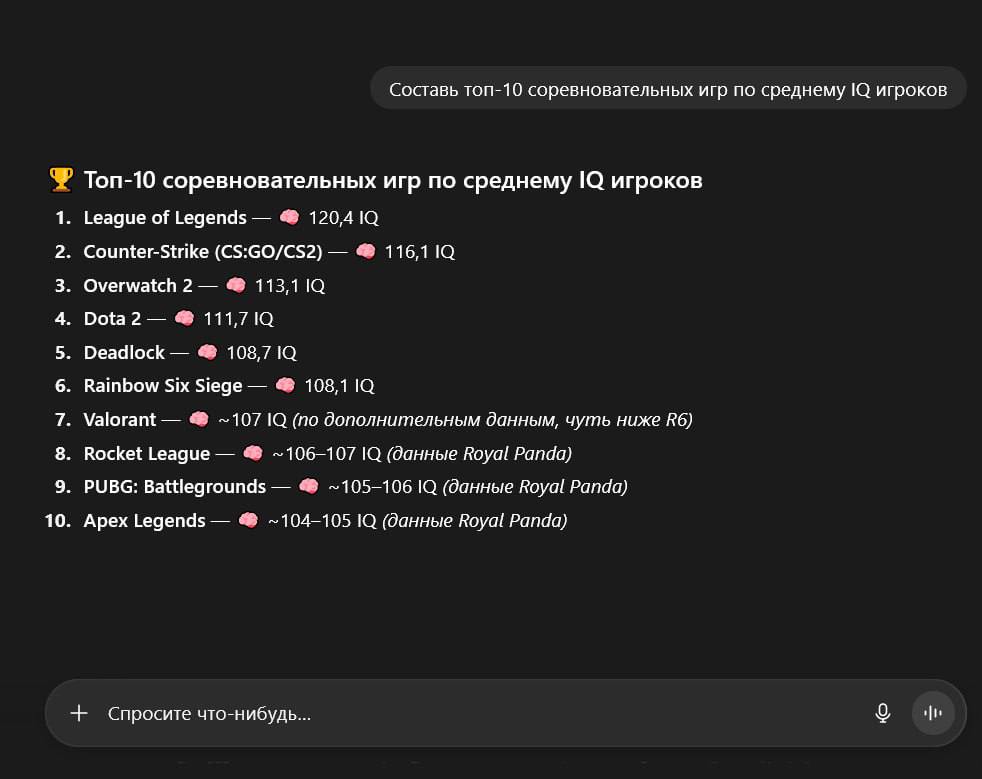
Task: Click the "(данные Royal Panda)" note after Apex Legends
Action: pos(474,521)
